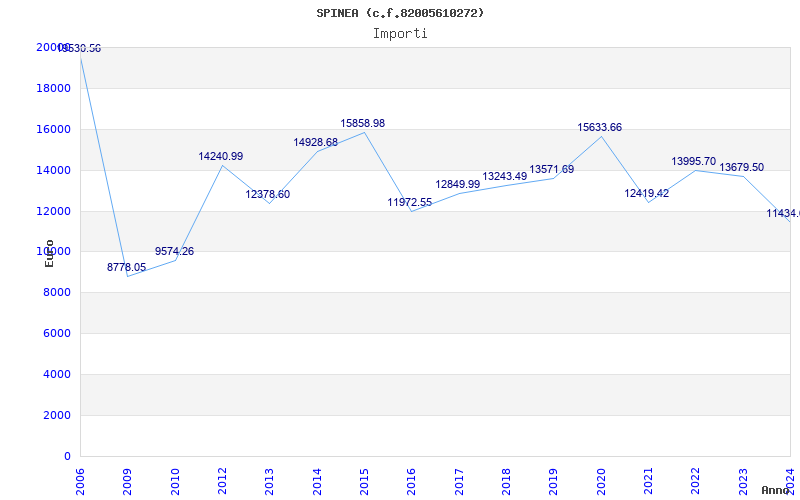Click the peak value 15858.98
Screen dimensions: 800x500
pos(363,123)
